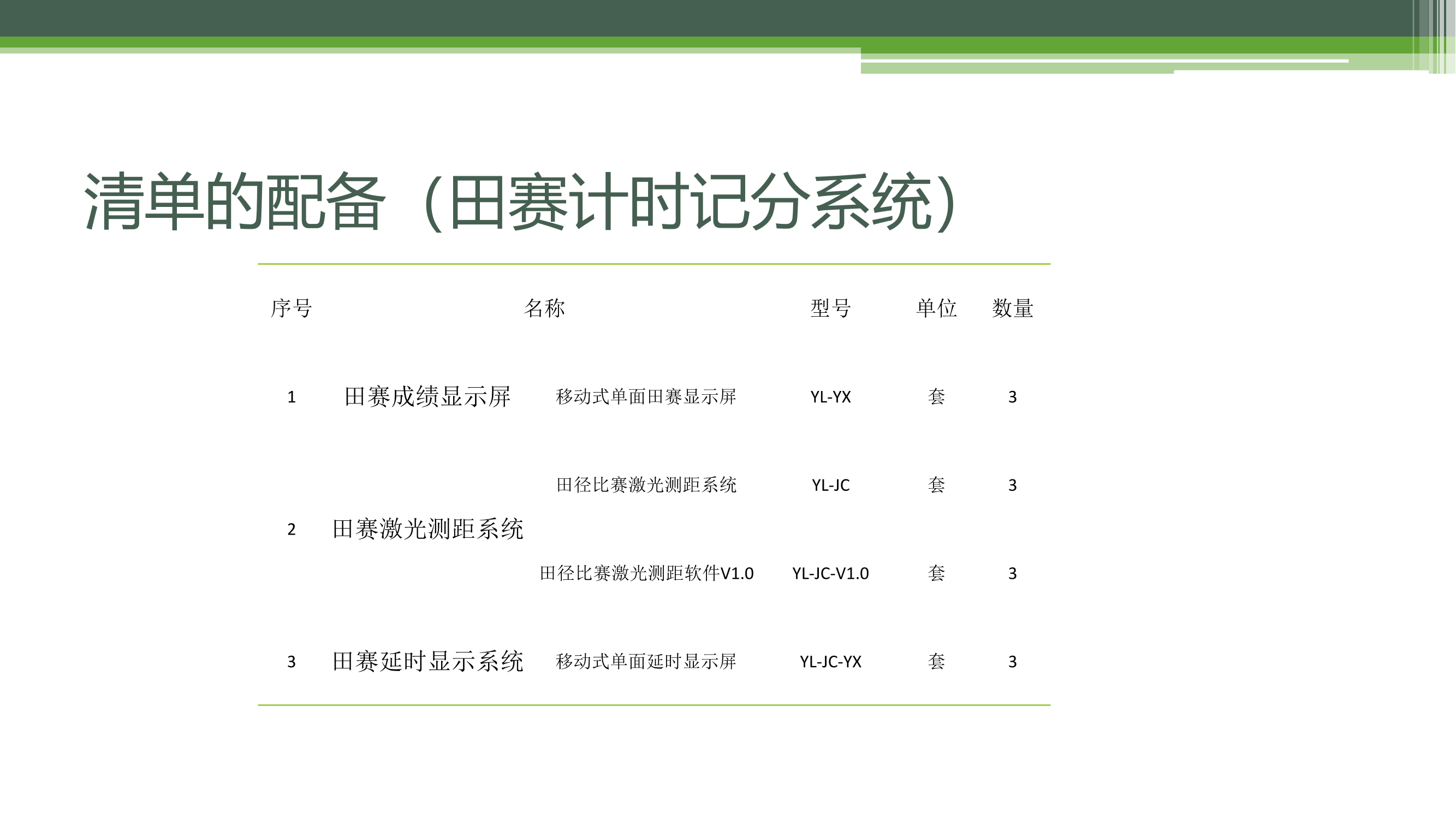Select the 数量 column header

point(1012,308)
